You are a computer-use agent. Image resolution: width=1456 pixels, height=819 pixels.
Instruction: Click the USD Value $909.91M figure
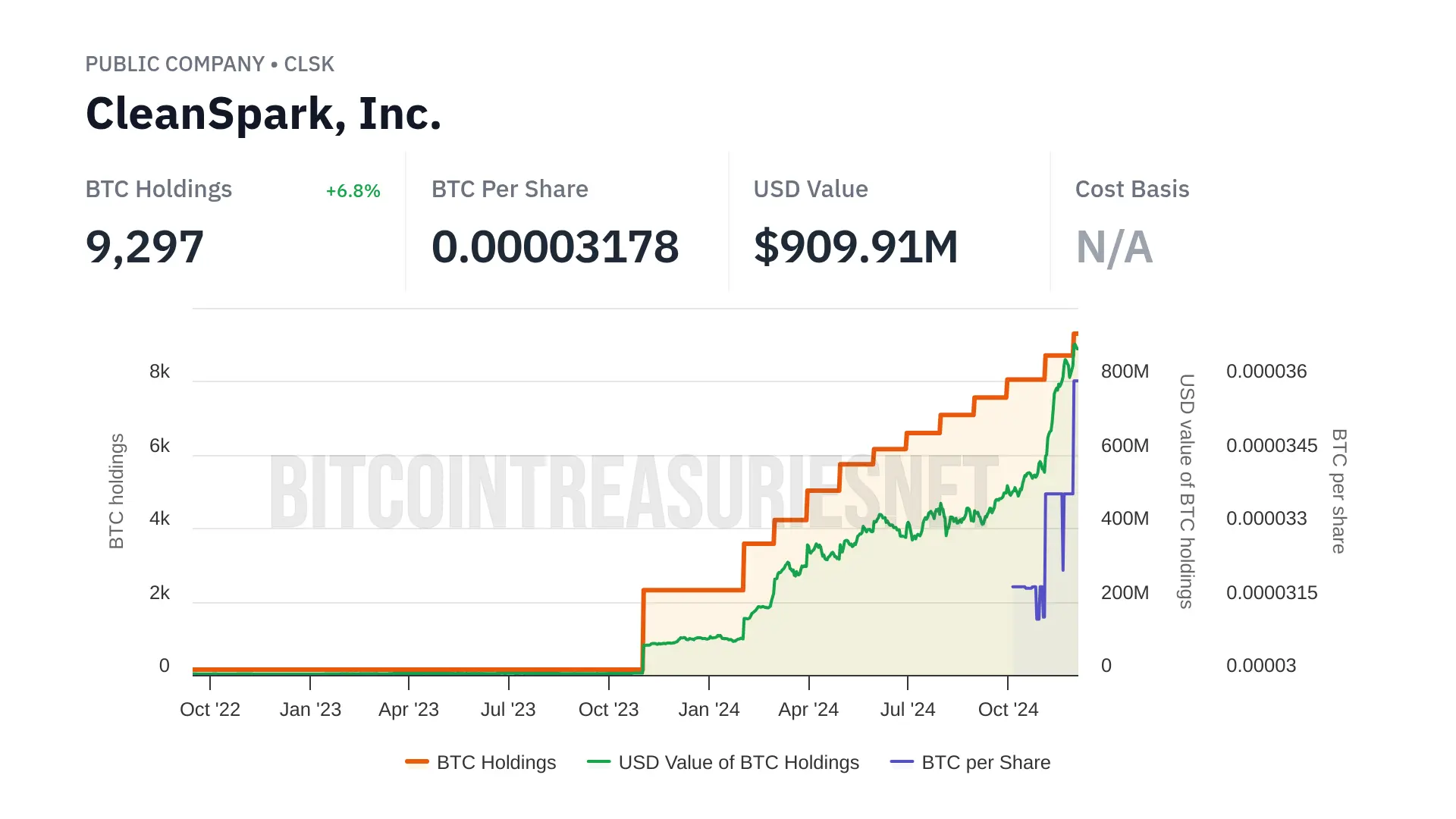tap(855, 247)
